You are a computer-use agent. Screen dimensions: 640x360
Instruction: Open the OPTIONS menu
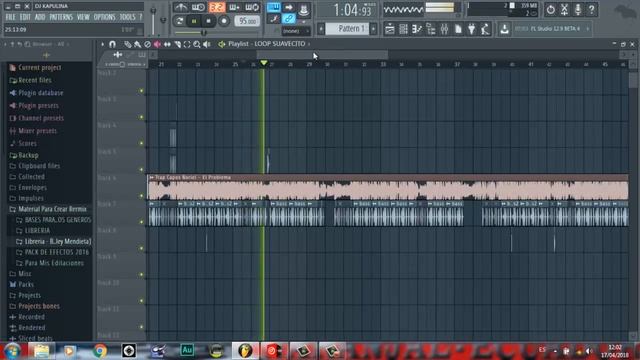(104, 17)
